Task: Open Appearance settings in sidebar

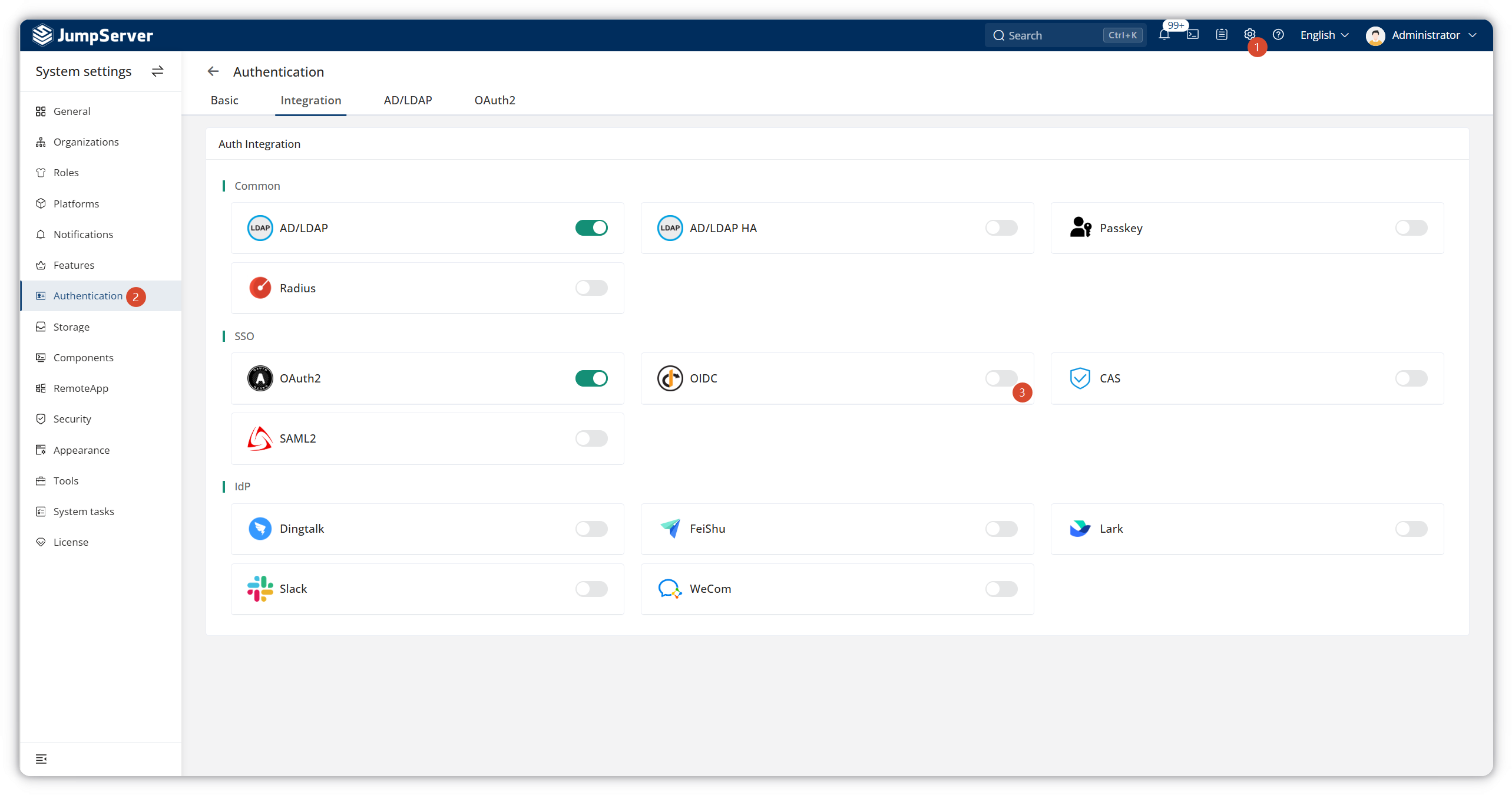Action: tap(101, 450)
